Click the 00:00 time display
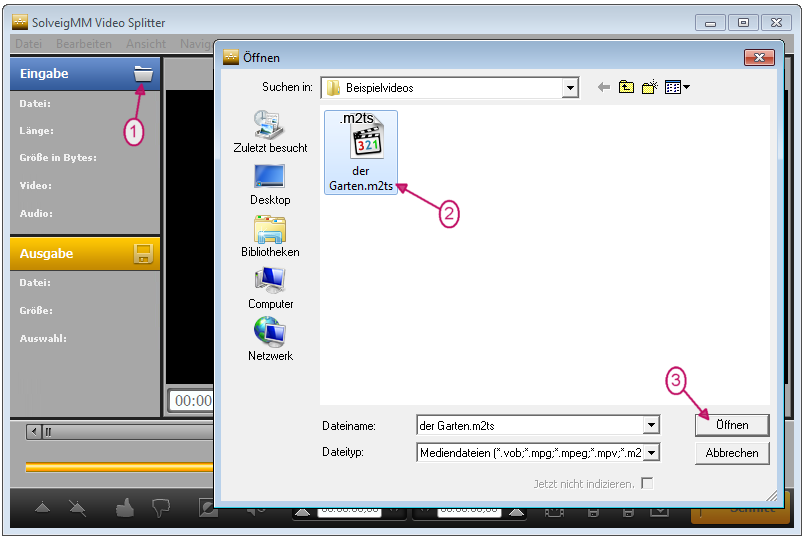805x539 pixels. coord(193,400)
